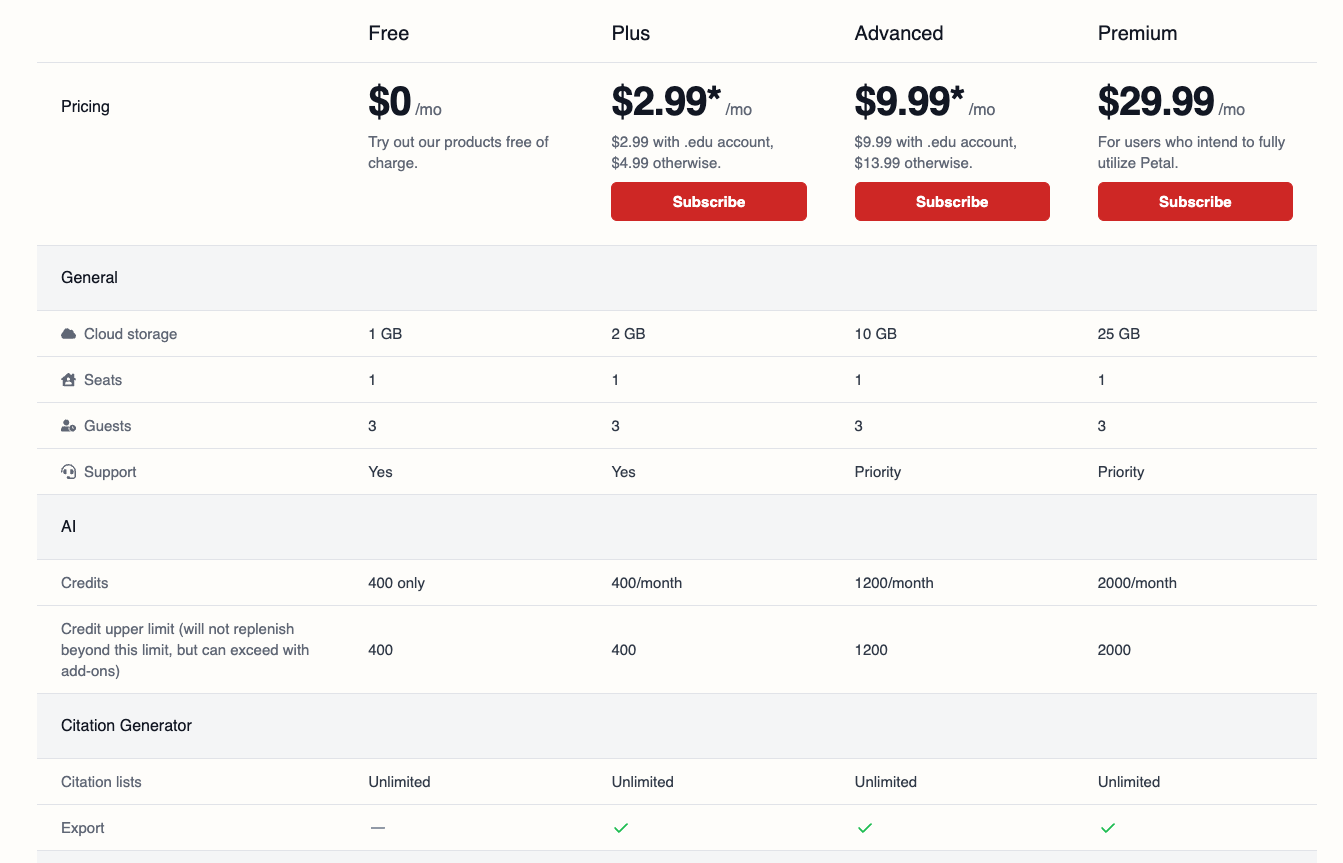The image size is (1343, 863).
Task: Click the AI section header
Action: (x=68, y=527)
